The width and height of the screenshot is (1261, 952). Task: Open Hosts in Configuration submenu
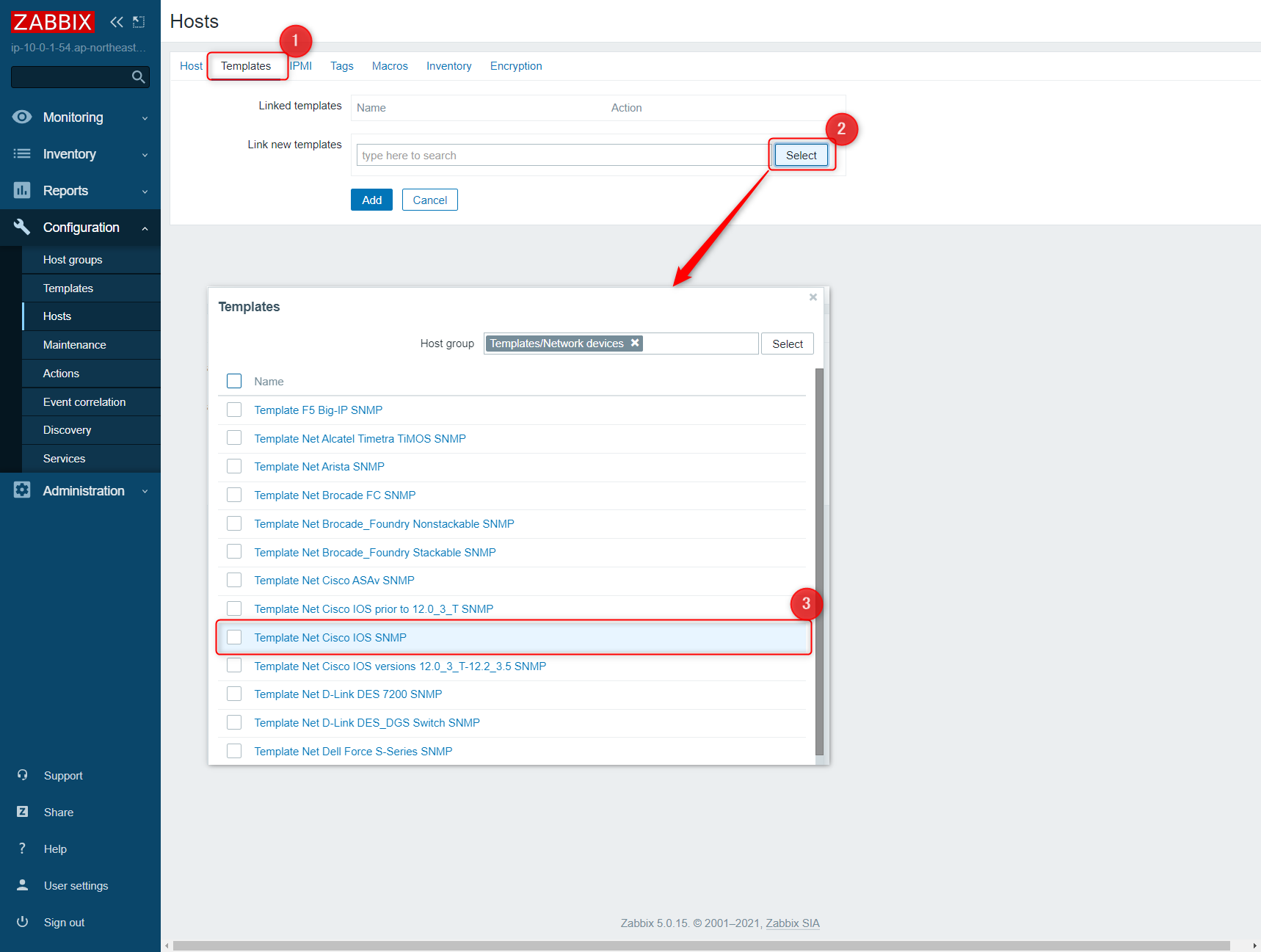[x=91, y=316]
